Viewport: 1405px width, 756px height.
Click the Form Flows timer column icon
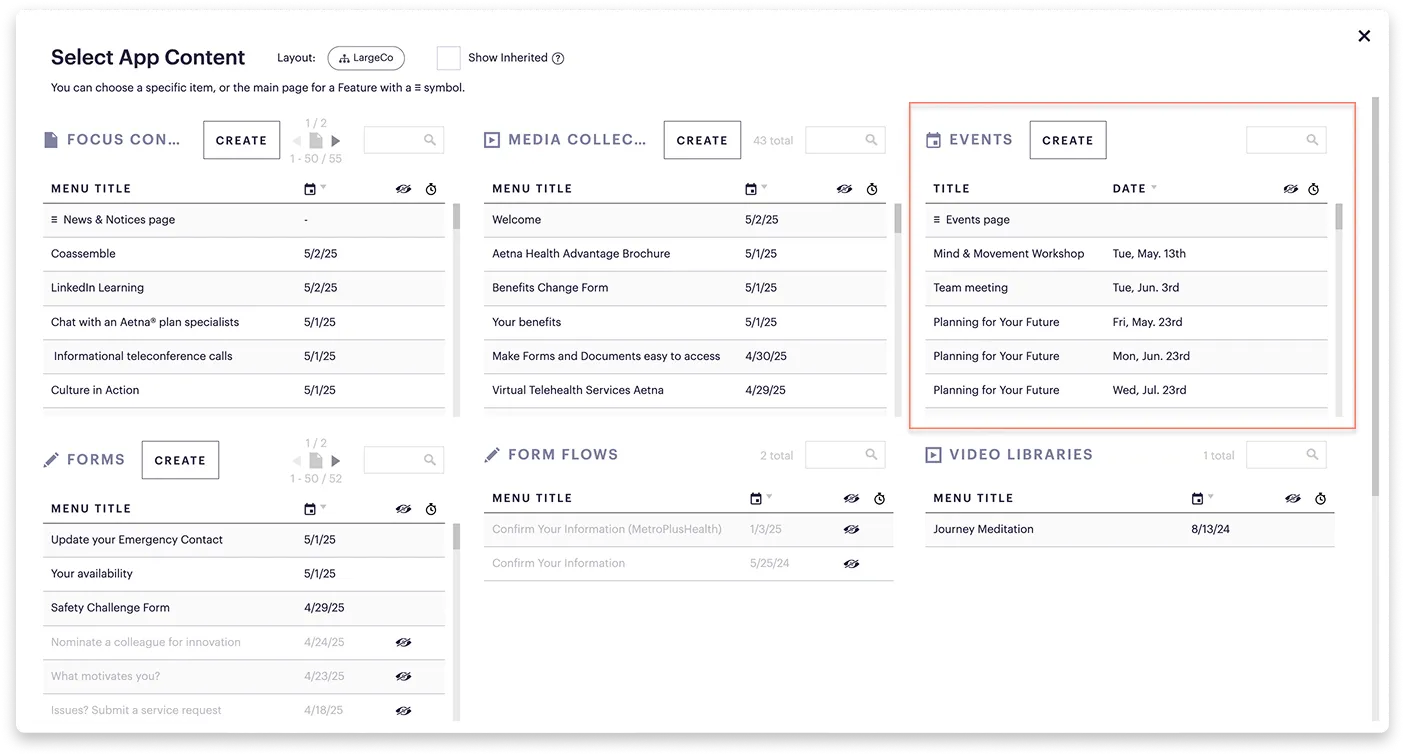(x=879, y=498)
